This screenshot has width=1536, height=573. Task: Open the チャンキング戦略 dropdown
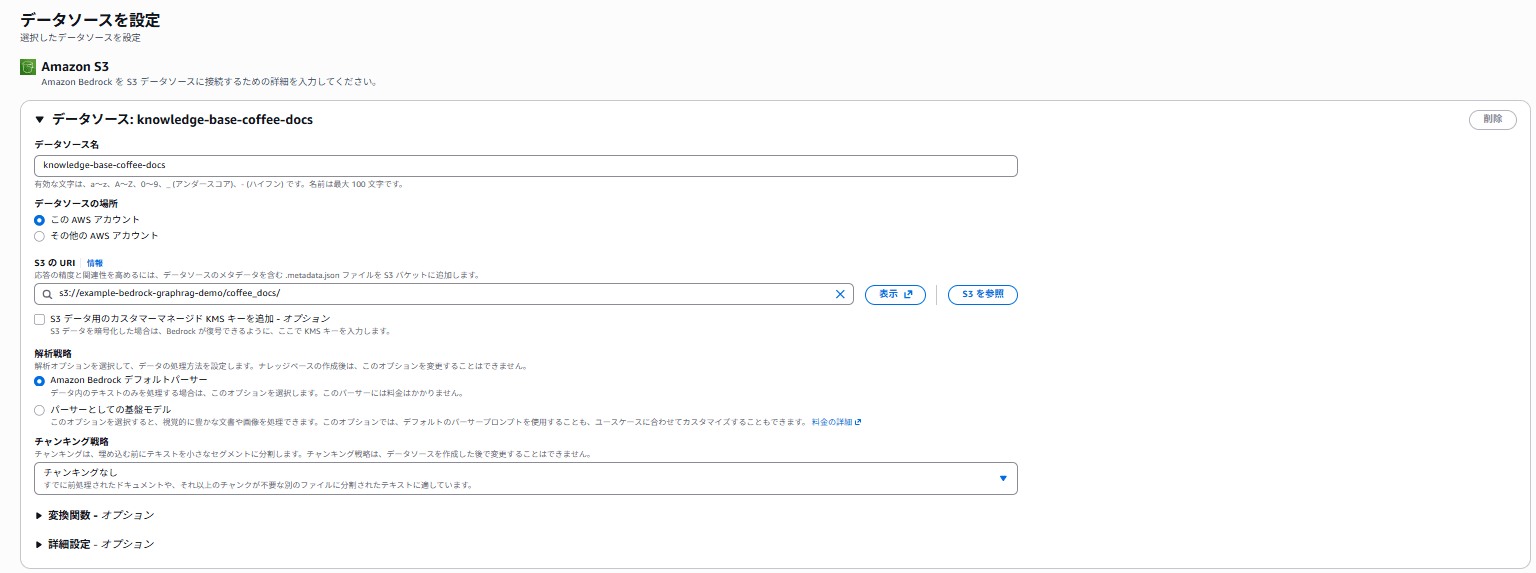click(x=526, y=478)
